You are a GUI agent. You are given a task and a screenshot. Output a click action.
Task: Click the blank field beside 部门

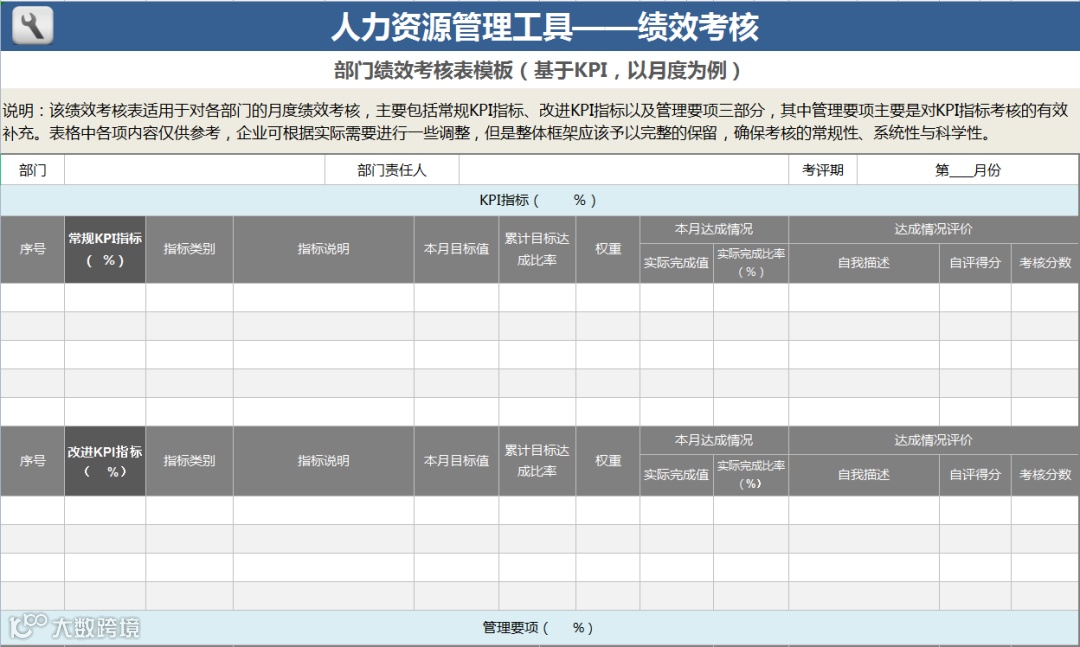point(195,170)
